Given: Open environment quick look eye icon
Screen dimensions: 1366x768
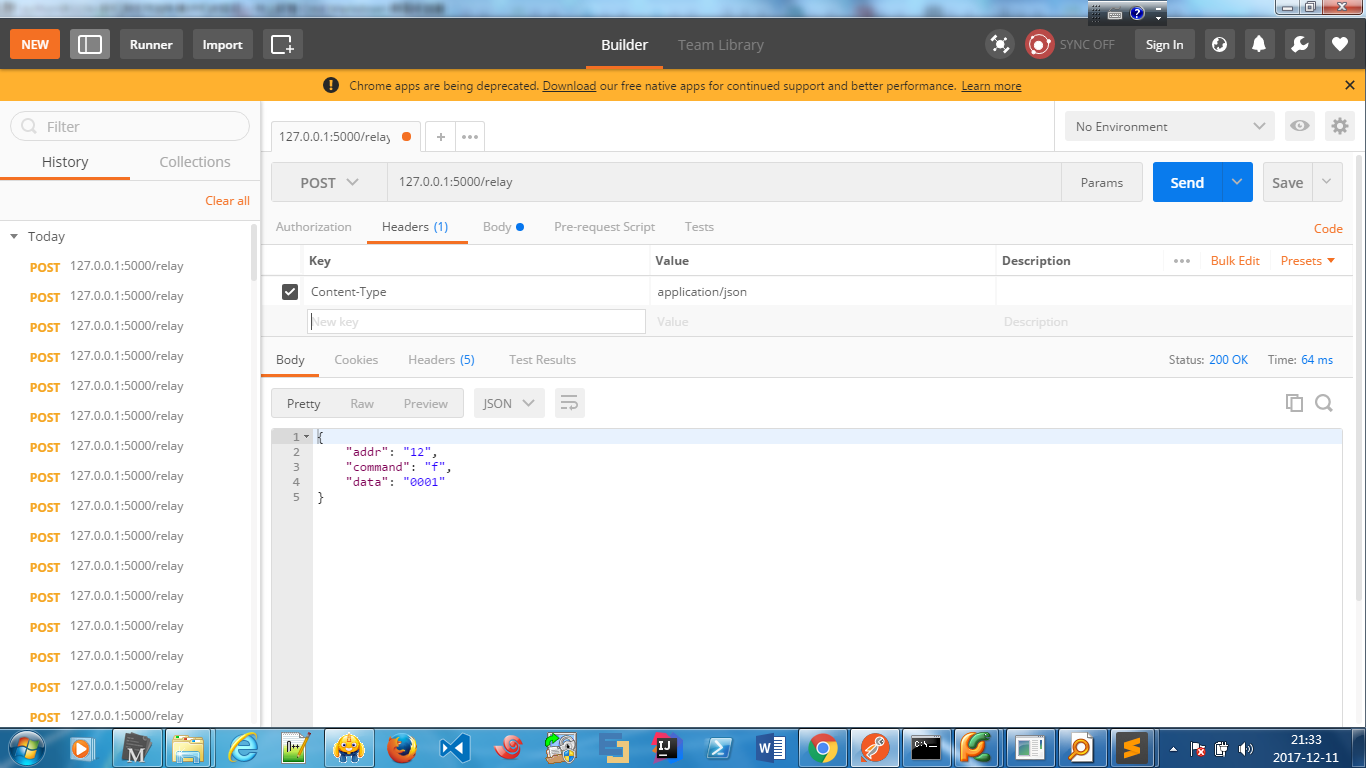Looking at the screenshot, I should click(x=1300, y=126).
